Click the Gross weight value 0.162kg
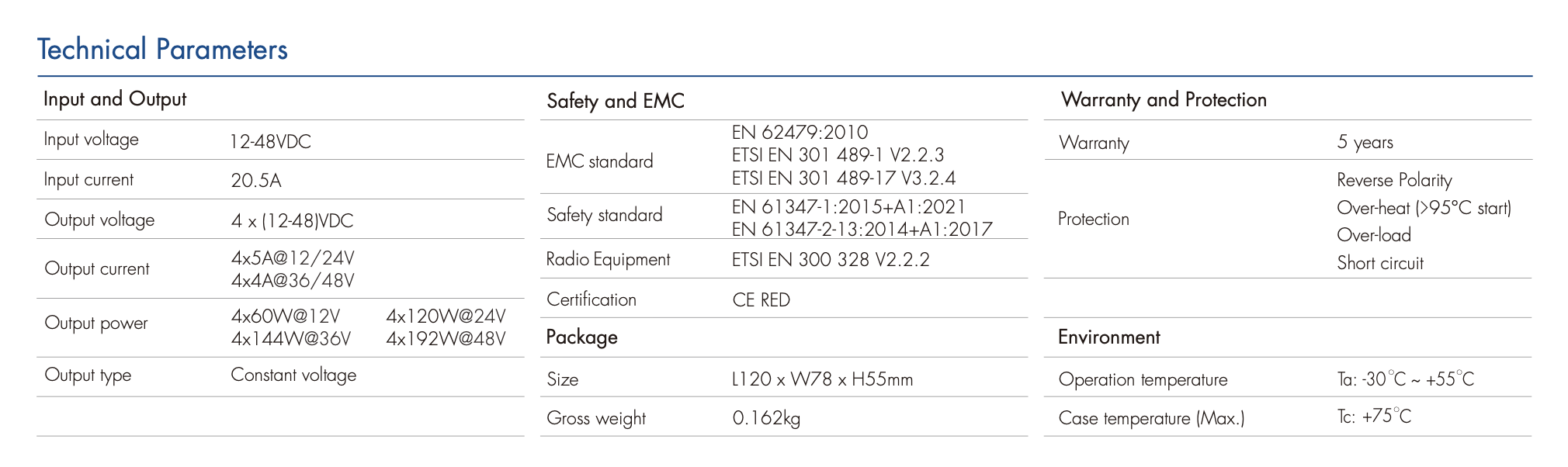 point(766,419)
